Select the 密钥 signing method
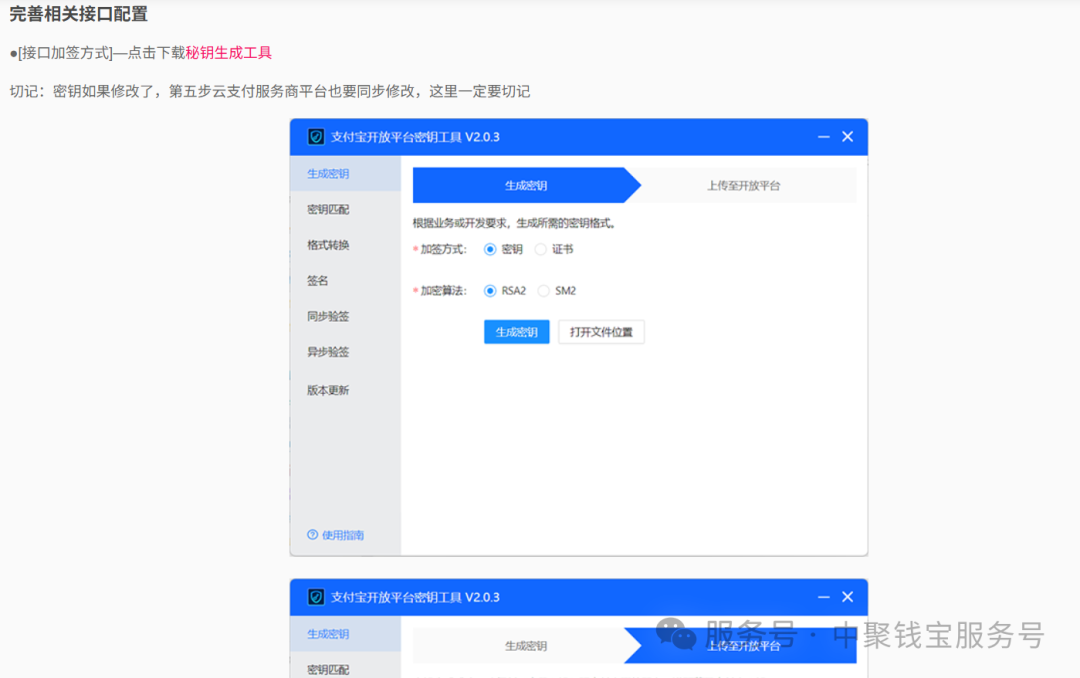1080x678 pixels. click(x=491, y=249)
